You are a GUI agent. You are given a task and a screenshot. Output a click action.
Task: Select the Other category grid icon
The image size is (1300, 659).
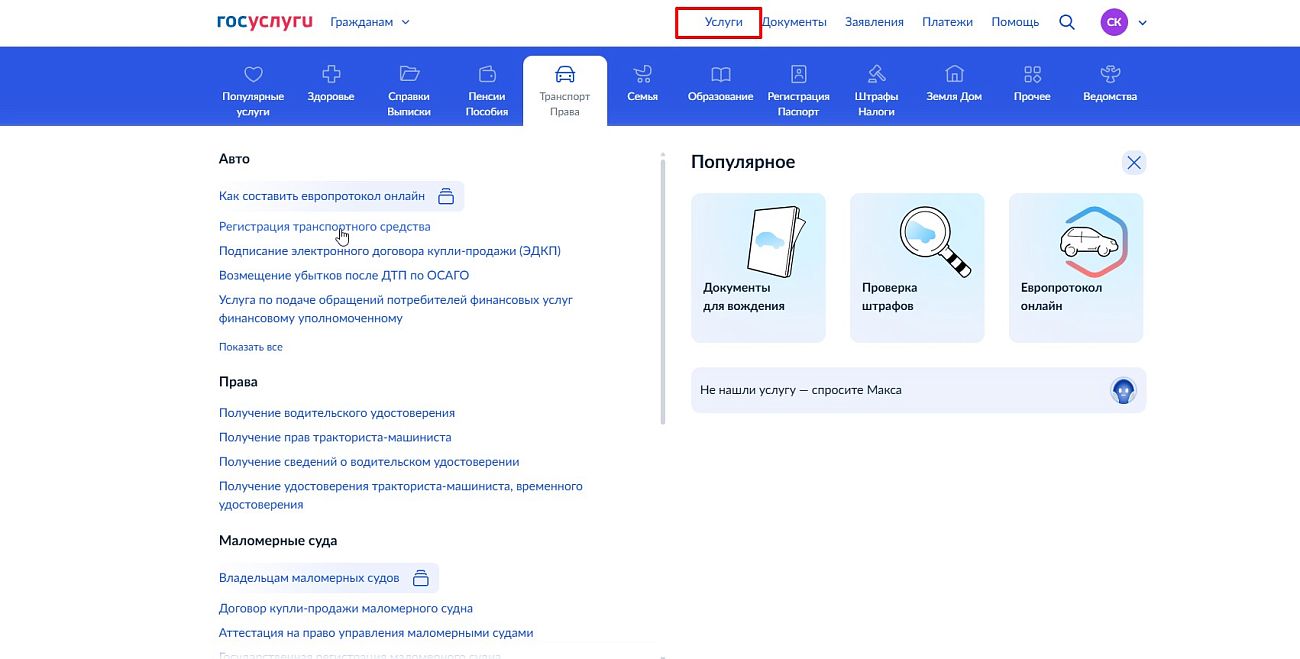1033,74
